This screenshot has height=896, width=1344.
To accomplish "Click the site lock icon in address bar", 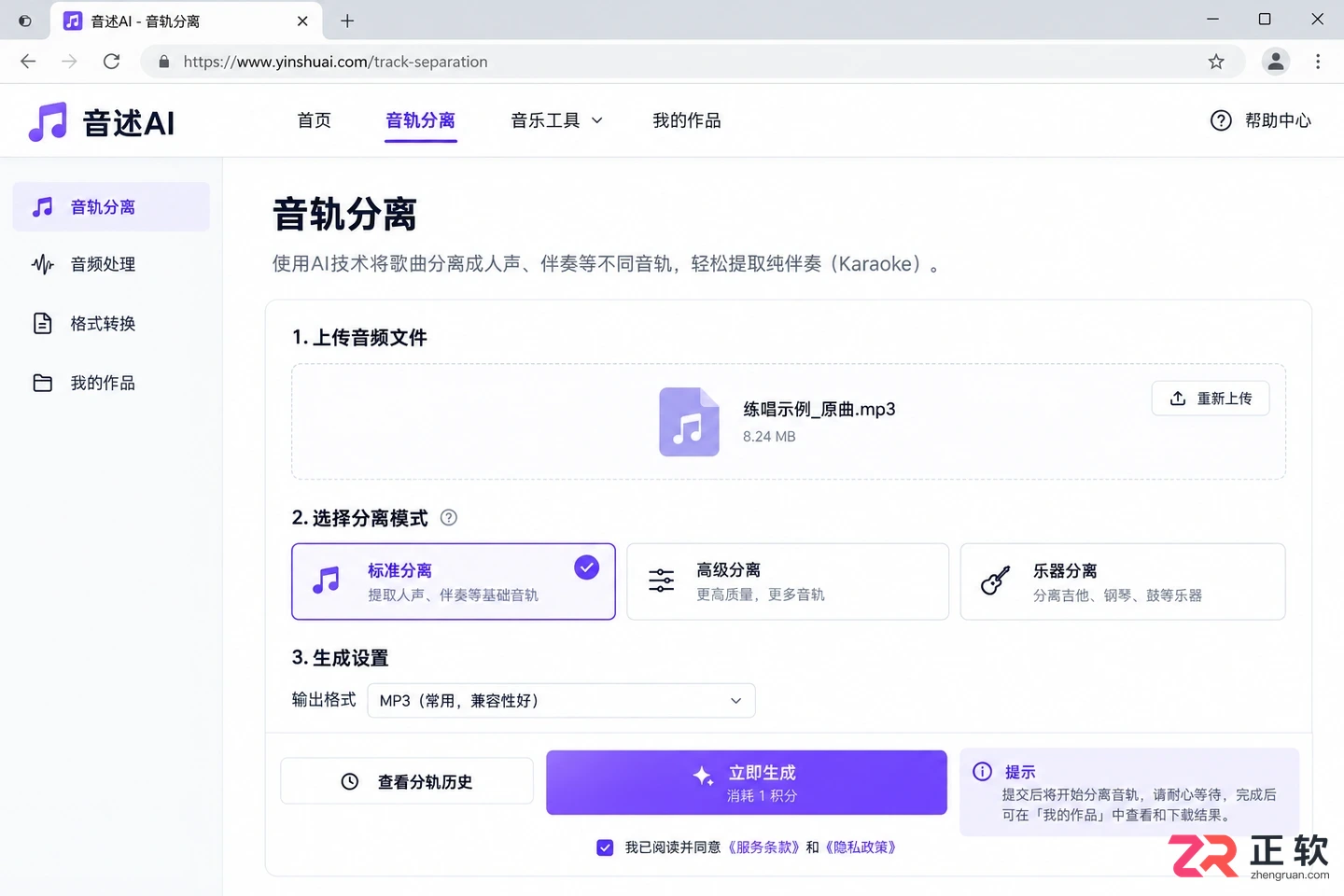I will (x=164, y=62).
